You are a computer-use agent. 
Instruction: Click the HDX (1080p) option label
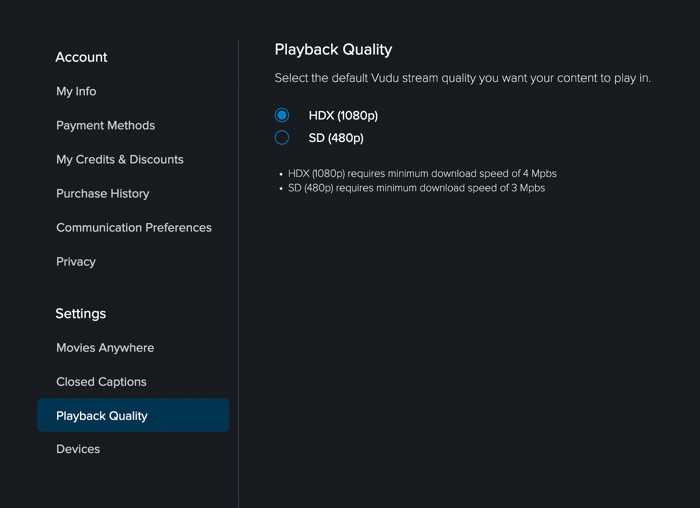pos(343,115)
